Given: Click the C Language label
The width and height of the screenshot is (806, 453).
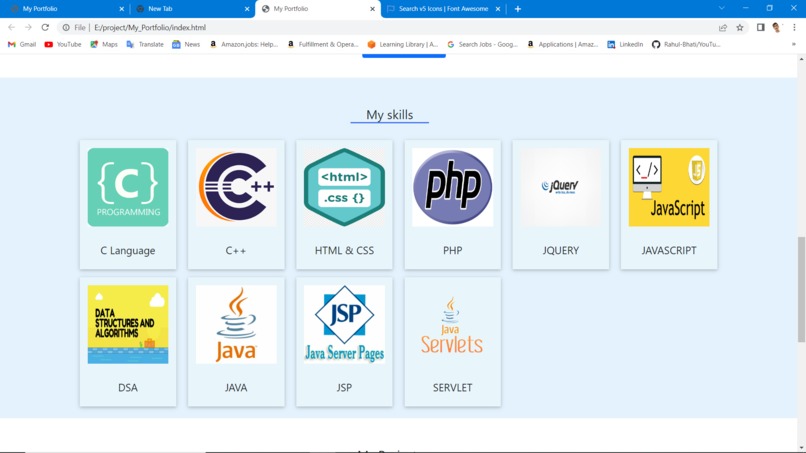Looking at the screenshot, I should (127, 250).
